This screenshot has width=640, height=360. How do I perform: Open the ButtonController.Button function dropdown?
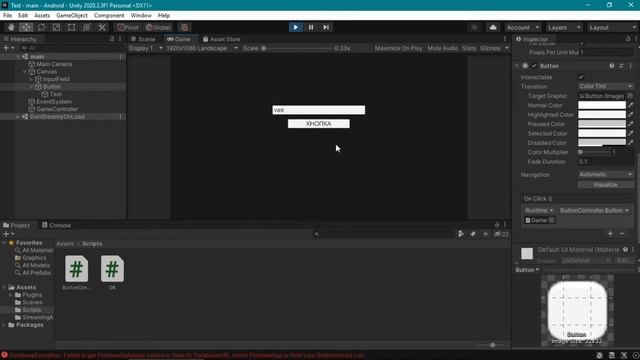[594, 211]
